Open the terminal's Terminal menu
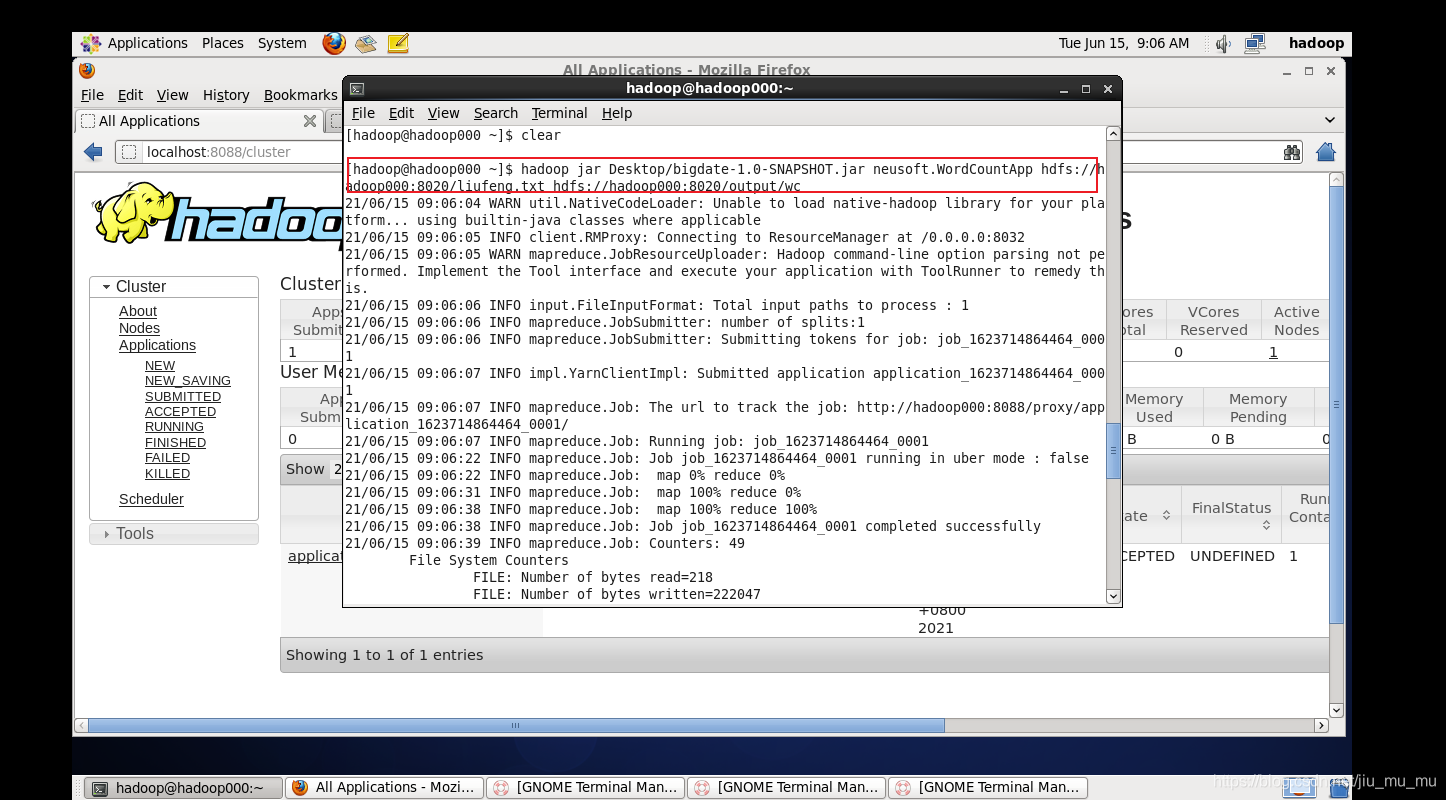Viewport: 1446px width, 800px height. coord(559,113)
